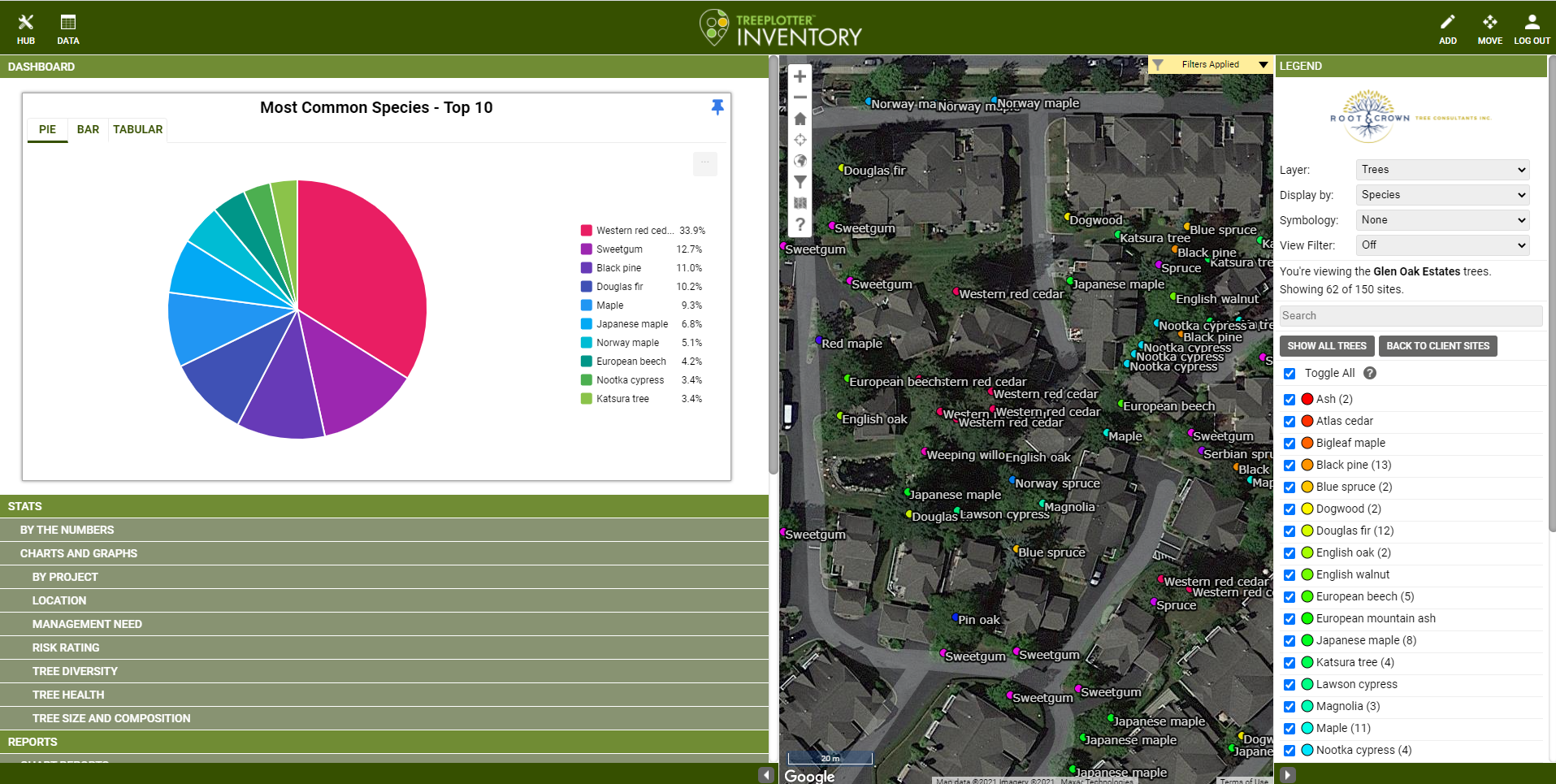Open the TREE DIVERSITY charts item

click(x=384, y=671)
